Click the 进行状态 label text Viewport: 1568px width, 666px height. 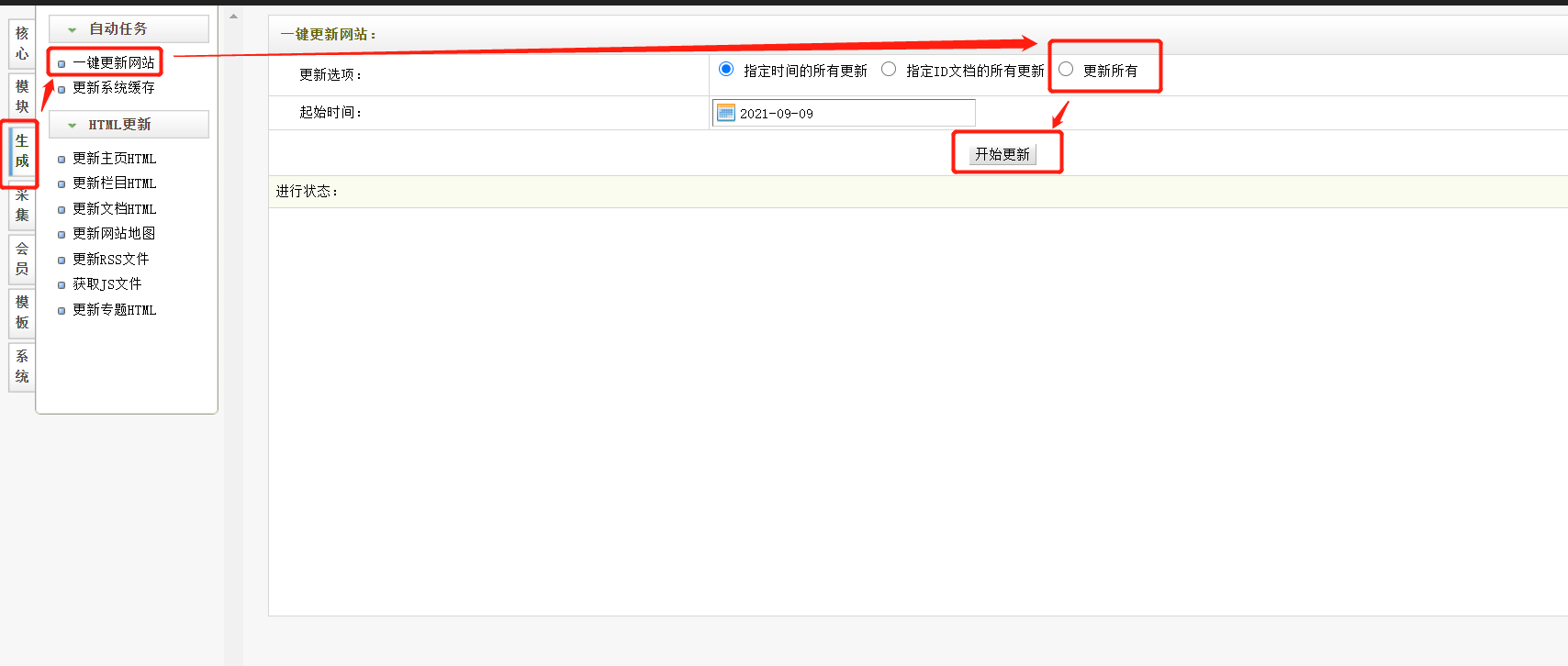pos(307,191)
